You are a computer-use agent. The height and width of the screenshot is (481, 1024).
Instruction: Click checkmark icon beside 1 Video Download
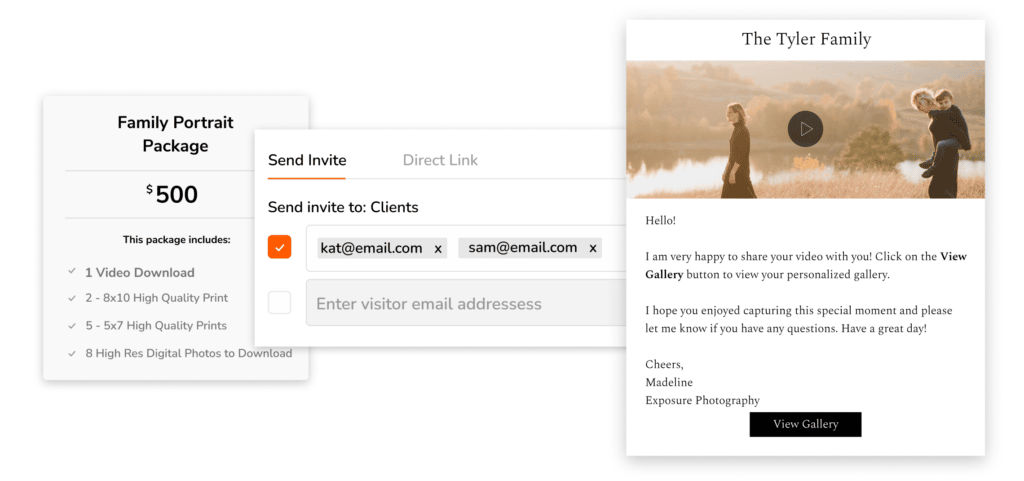pyautogui.click(x=72, y=272)
